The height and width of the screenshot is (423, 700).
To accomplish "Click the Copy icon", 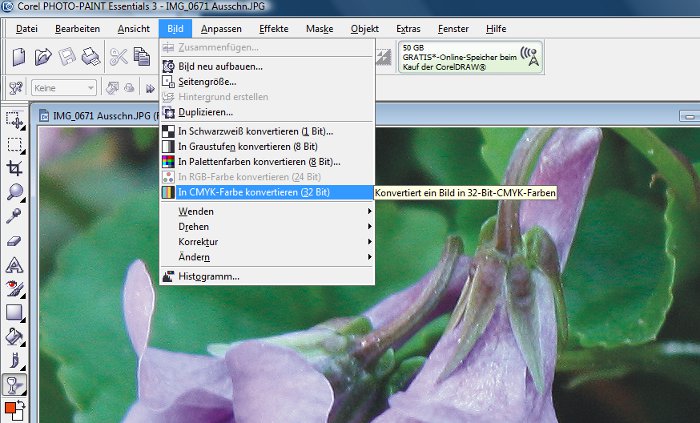I will point(142,57).
